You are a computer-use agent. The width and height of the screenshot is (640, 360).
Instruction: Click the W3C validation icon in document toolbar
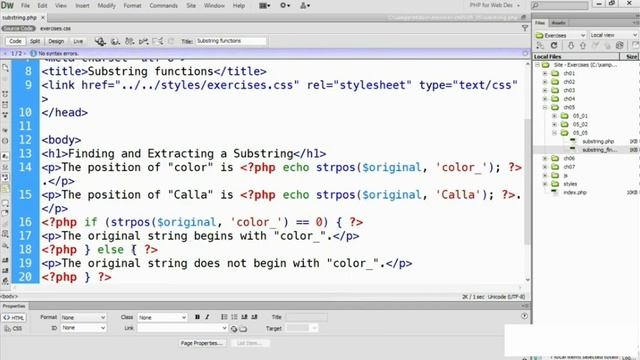click(x=129, y=41)
